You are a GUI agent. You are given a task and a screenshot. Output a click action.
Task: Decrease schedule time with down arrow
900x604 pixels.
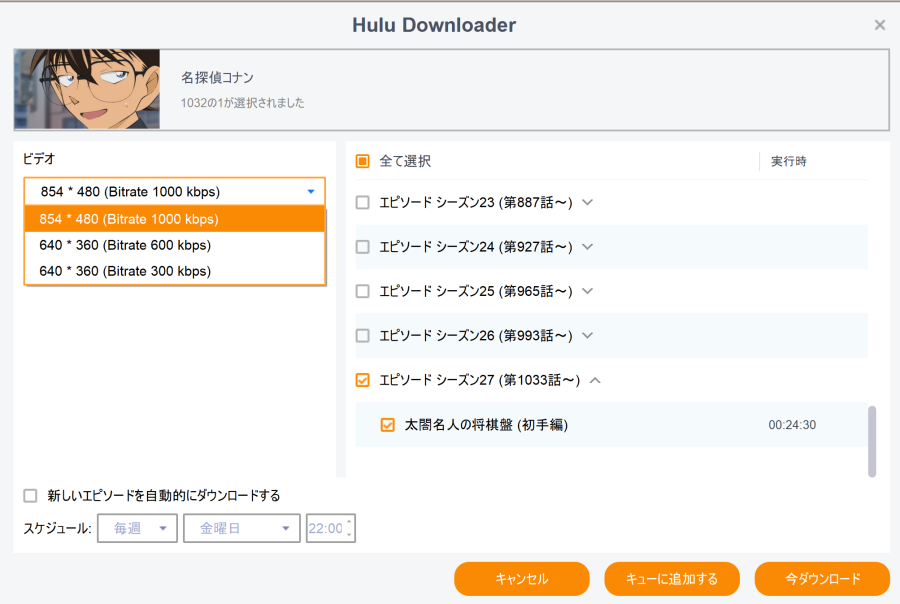[349, 535]
